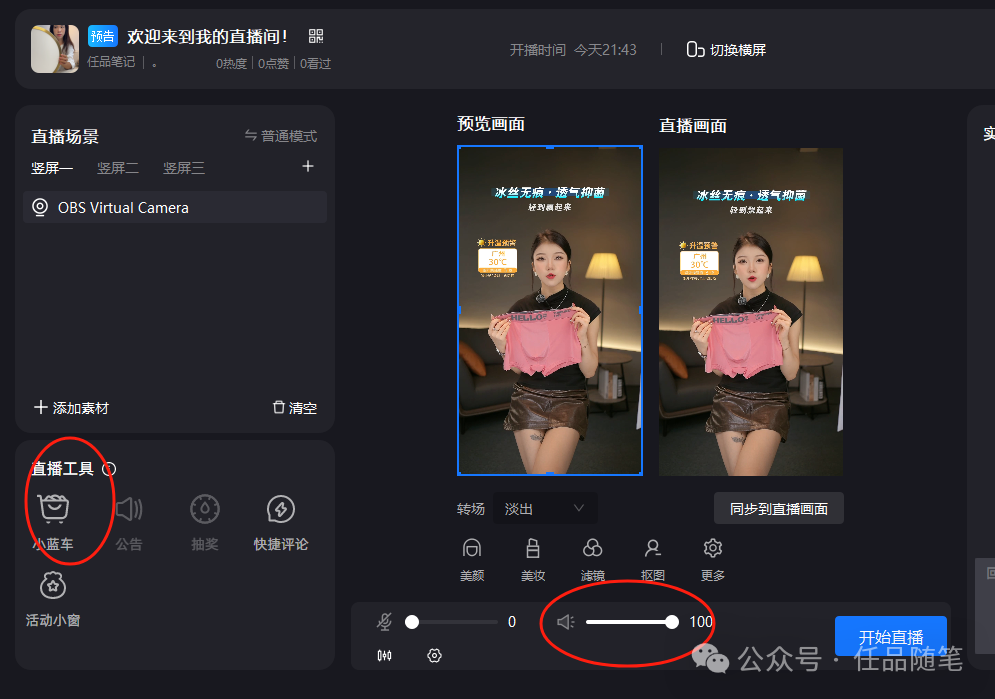Unmute the microphone
This screenshot has width=995, height=699.
[x=384, y=621]
